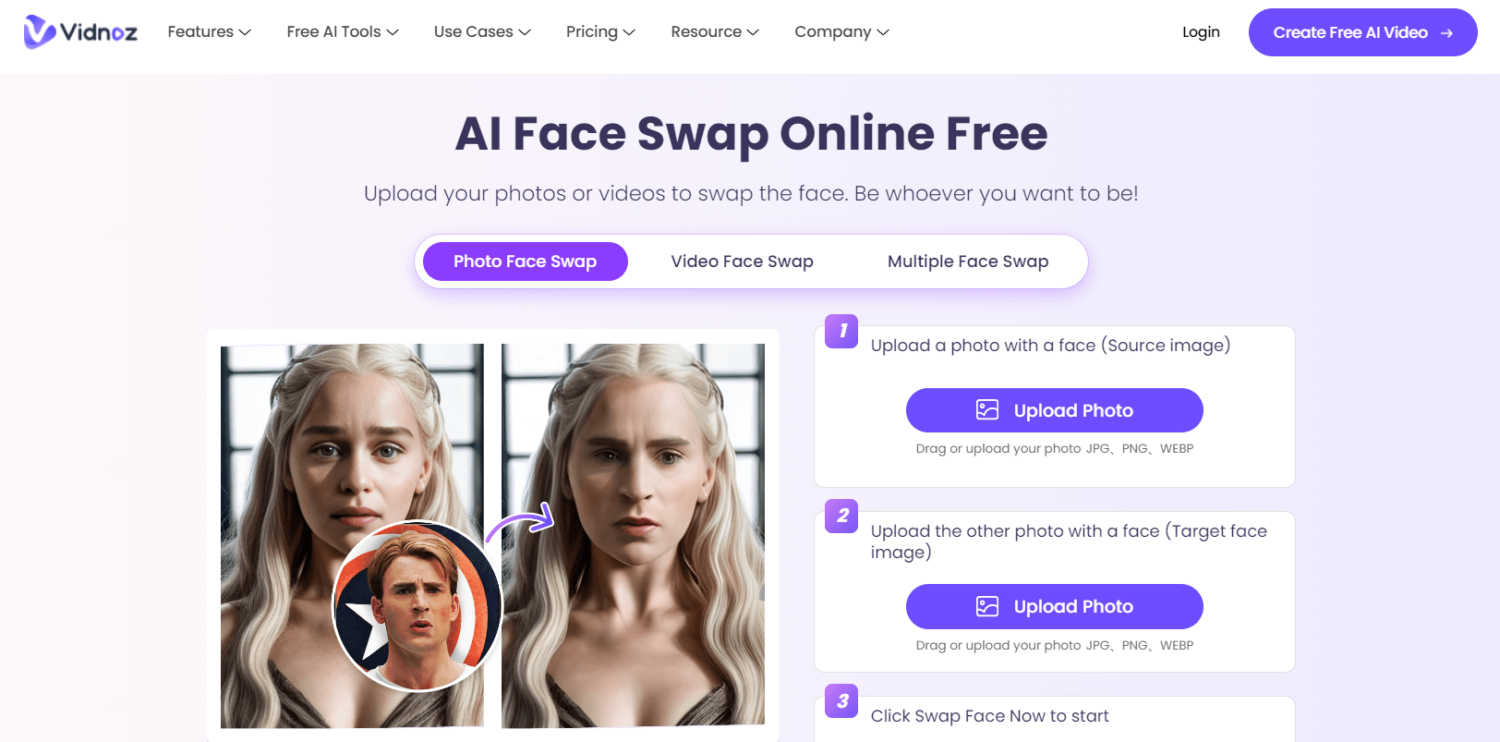The width and height of the screenshot is (1500, 742).
Task: Click arrow icon in Create Free AI Video
Action: click(1446, 33)
